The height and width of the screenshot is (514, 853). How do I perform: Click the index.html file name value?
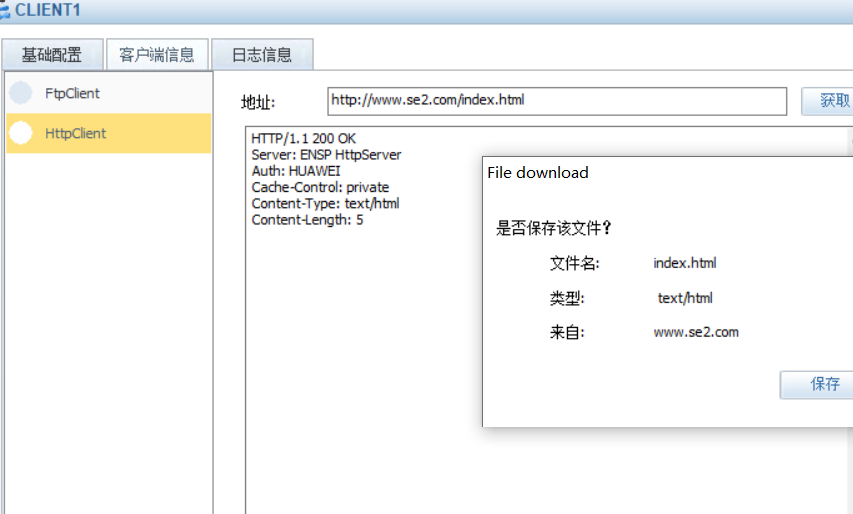(684, 263)
